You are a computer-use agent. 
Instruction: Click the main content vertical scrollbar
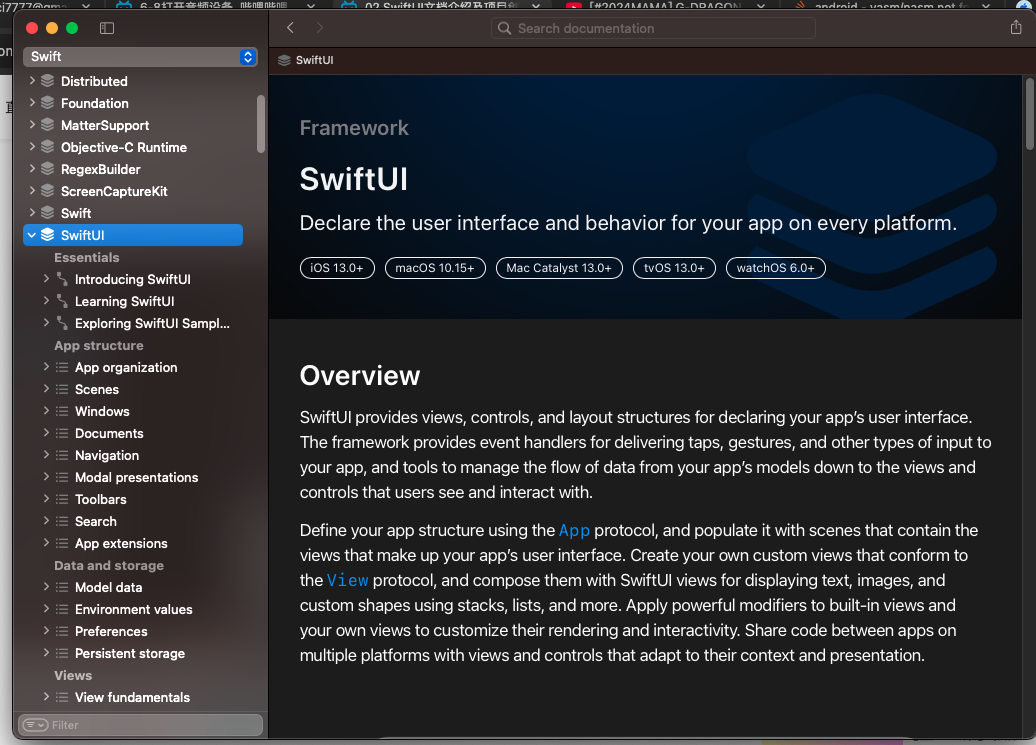(x=1029, y=114)
